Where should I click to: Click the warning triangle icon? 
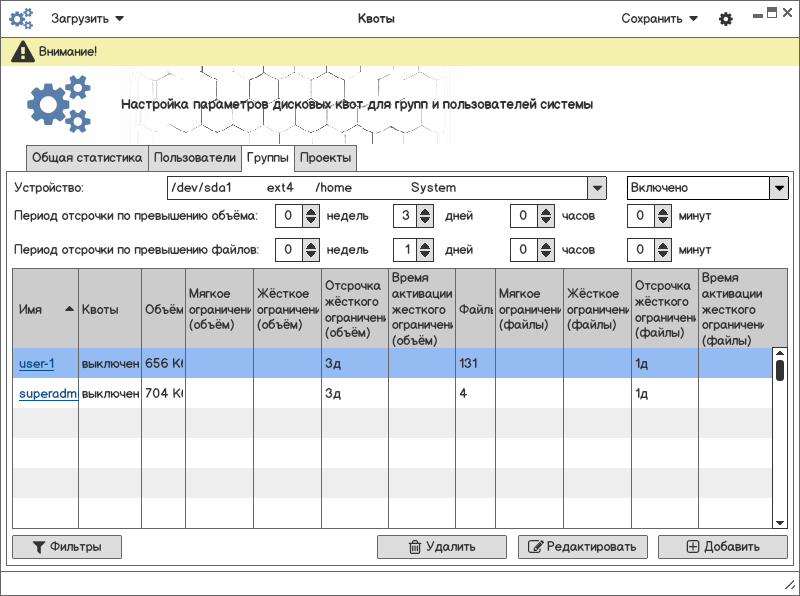[x=21, y=52]
